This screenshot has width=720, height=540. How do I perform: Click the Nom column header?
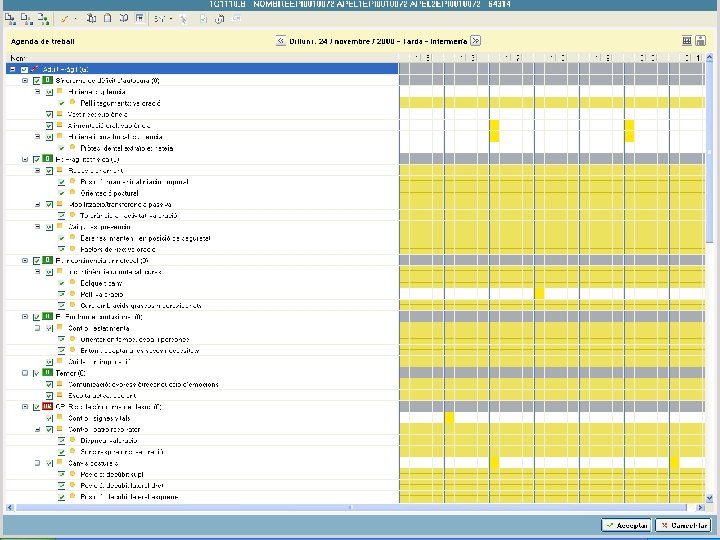pos(202,58)
